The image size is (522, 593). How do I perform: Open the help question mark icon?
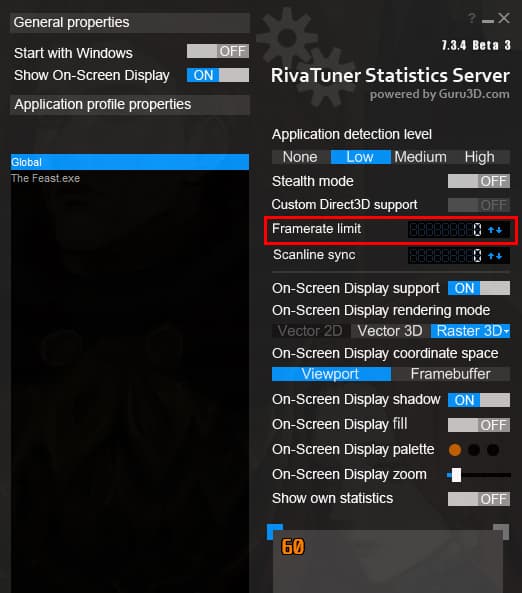472,18
